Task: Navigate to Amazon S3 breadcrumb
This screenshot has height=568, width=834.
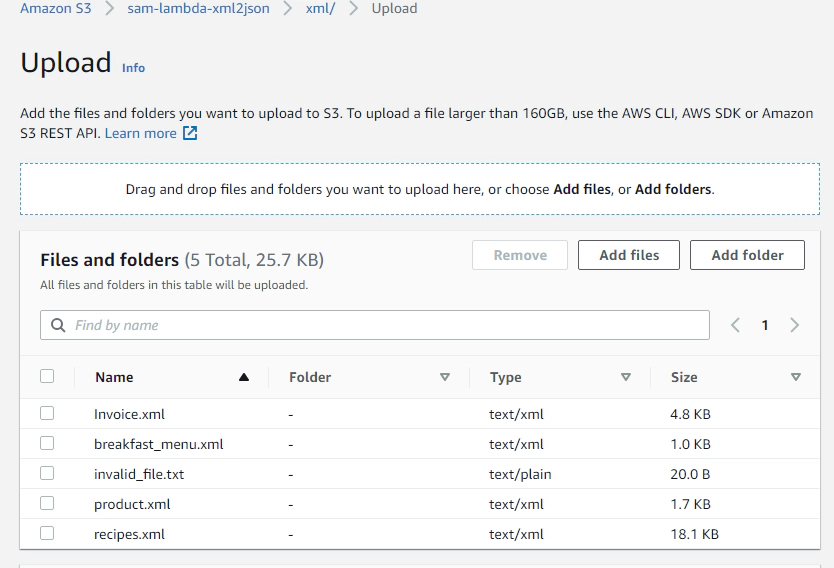Action: click(56, 8)
